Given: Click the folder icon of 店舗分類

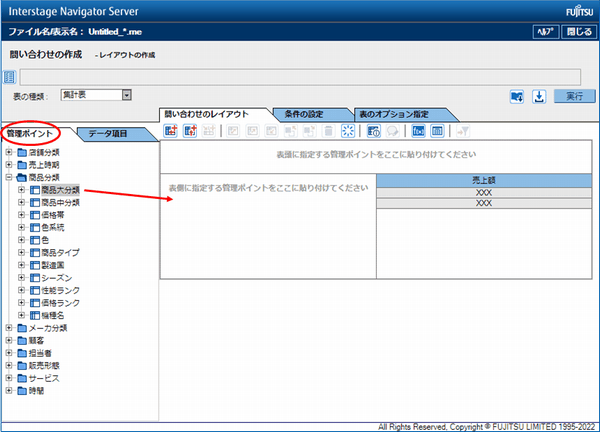Looking at the screenshot, I should (x=22, y=153).
